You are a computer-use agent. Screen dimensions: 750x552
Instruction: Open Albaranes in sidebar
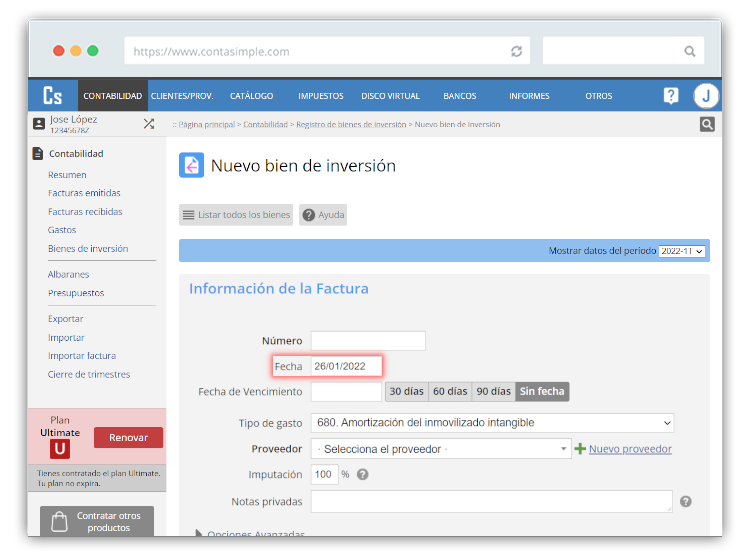pos(68,274)
